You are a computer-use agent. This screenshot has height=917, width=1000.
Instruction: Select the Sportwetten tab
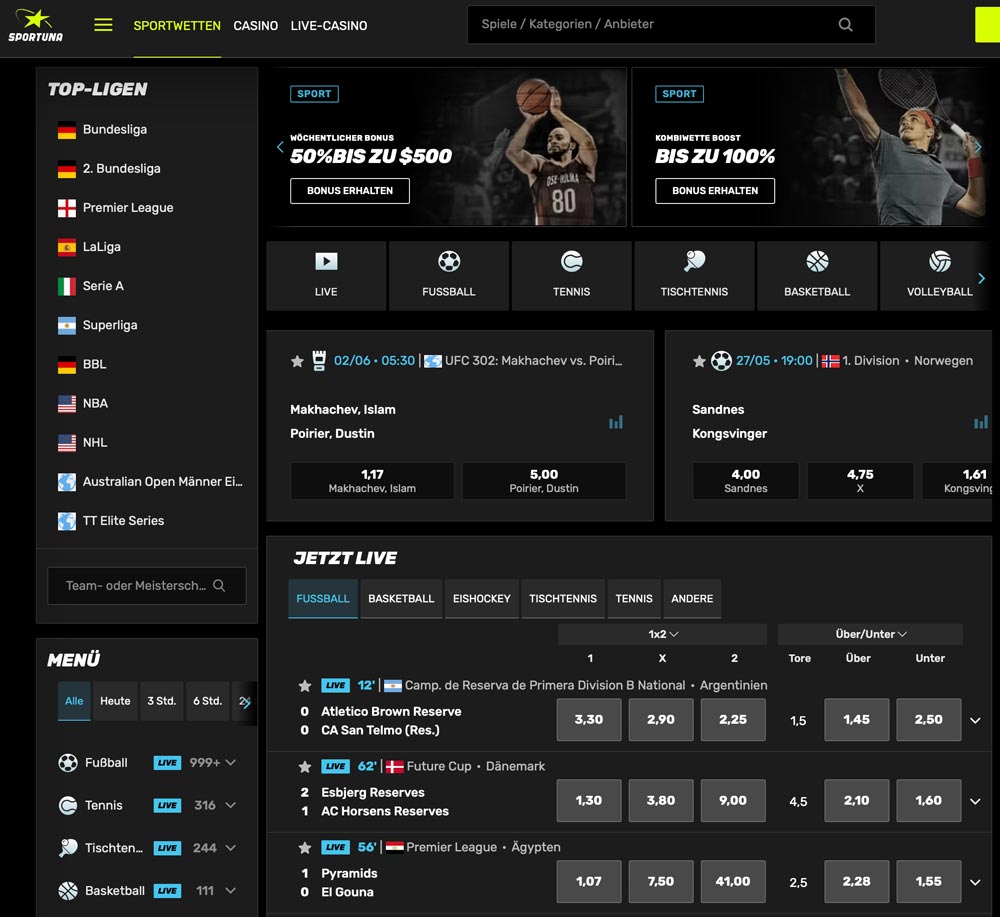[x=177, y=26]
